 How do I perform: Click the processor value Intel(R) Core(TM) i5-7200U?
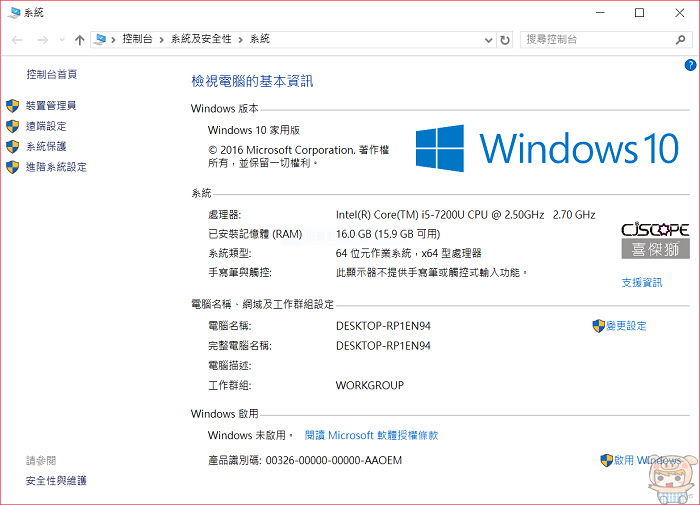(466, 215)
